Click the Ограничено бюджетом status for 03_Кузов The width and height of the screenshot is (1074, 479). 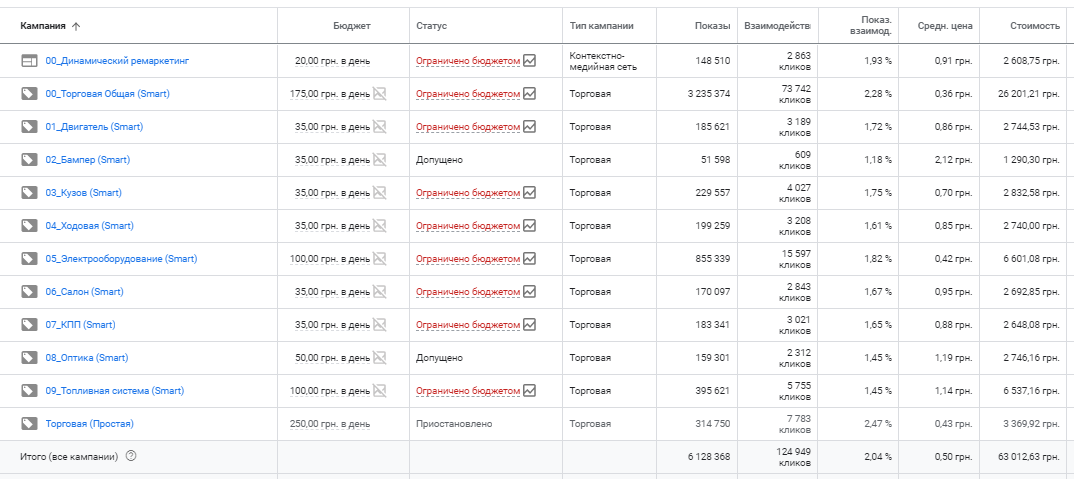(468, 193)
